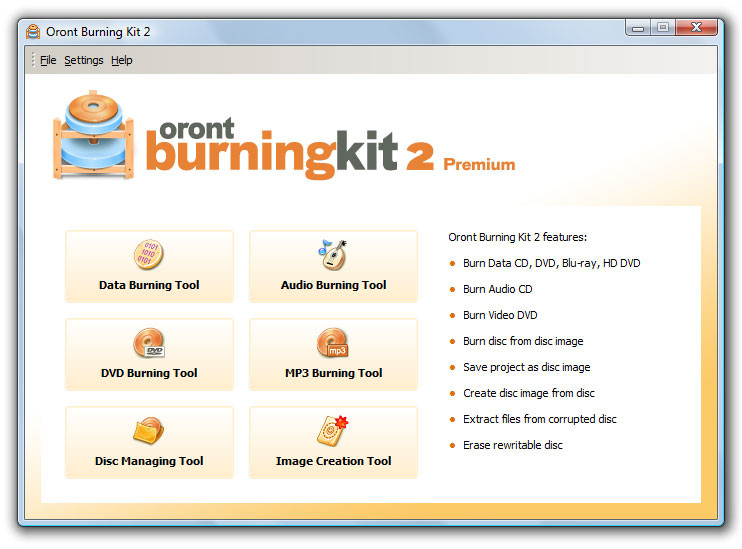742x549 pixels.
Task: Click the large burning kit logo image
Action: 93,134
